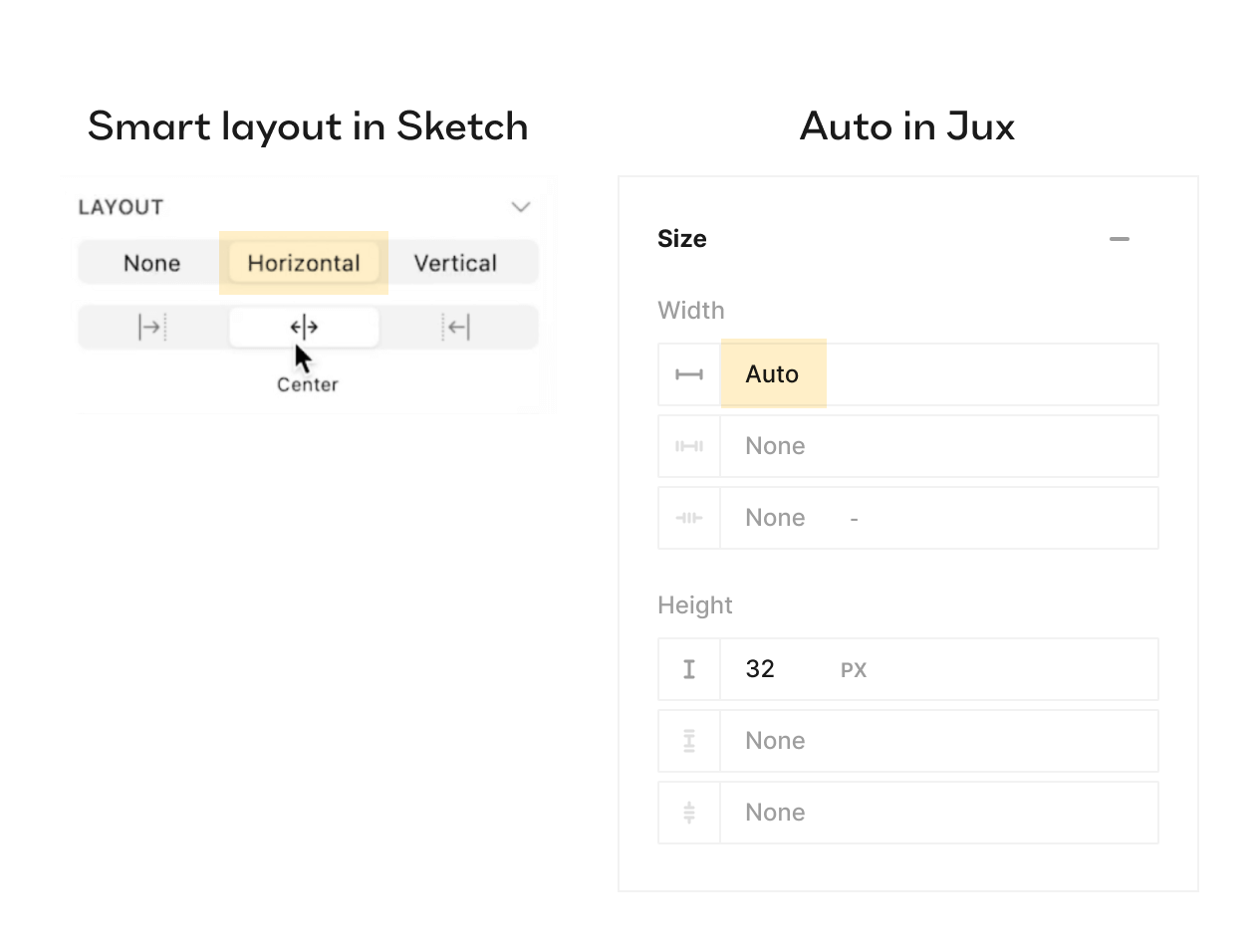Select the fixed height I-beam icon

coord(688,668)
